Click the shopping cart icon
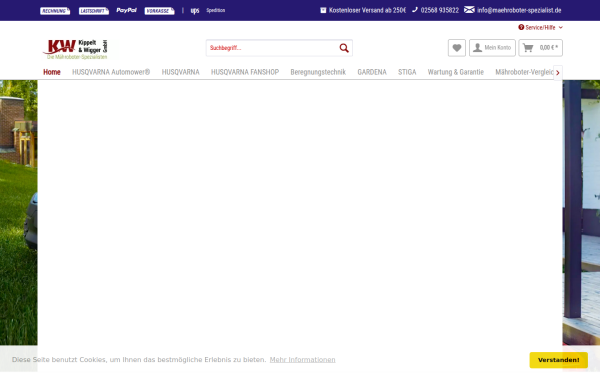The width and height of the screenshot is (600, 375). 528,48
